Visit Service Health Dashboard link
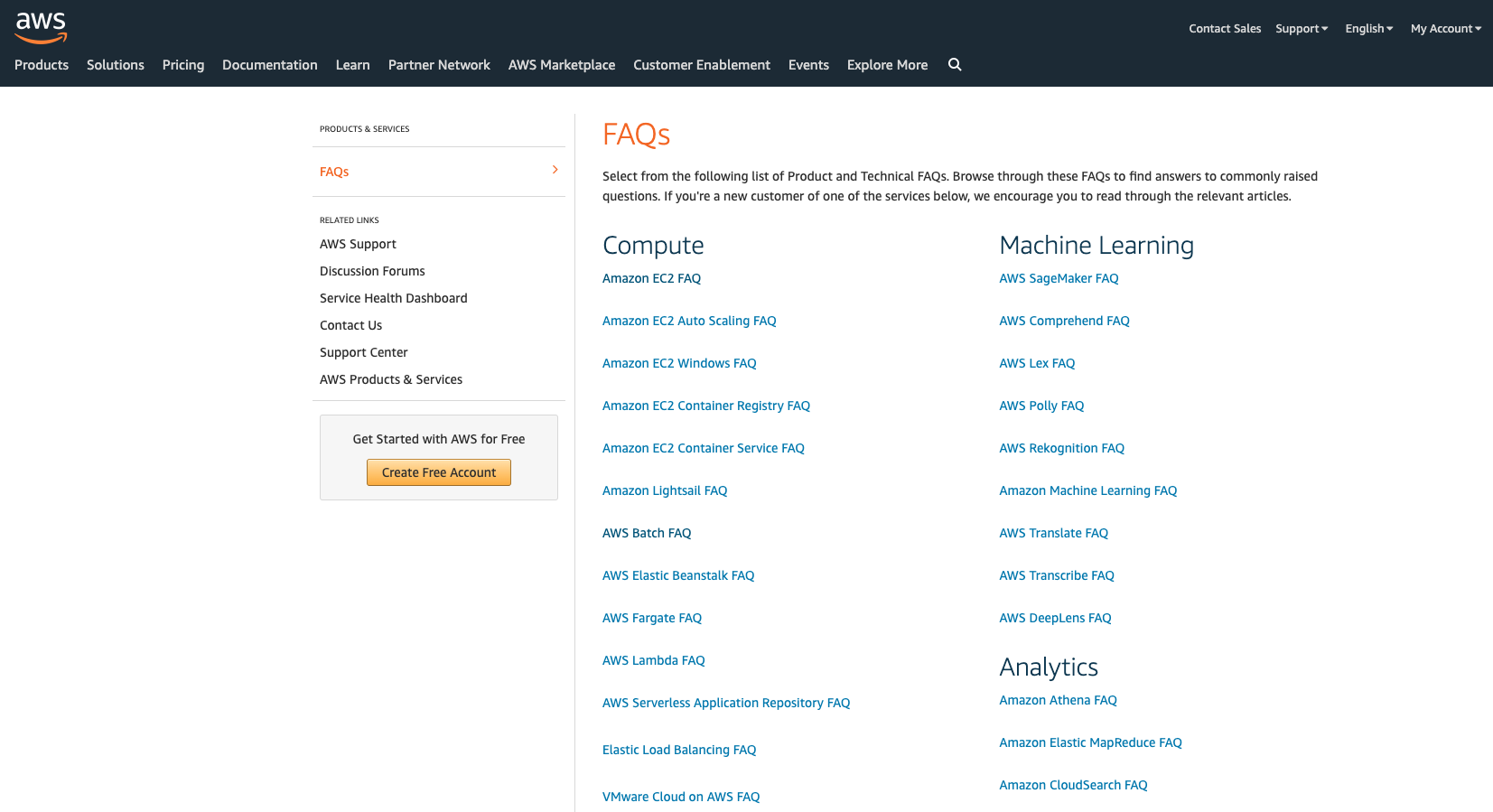This screenshot has height=812, width=1493. (x=393, y=298)
